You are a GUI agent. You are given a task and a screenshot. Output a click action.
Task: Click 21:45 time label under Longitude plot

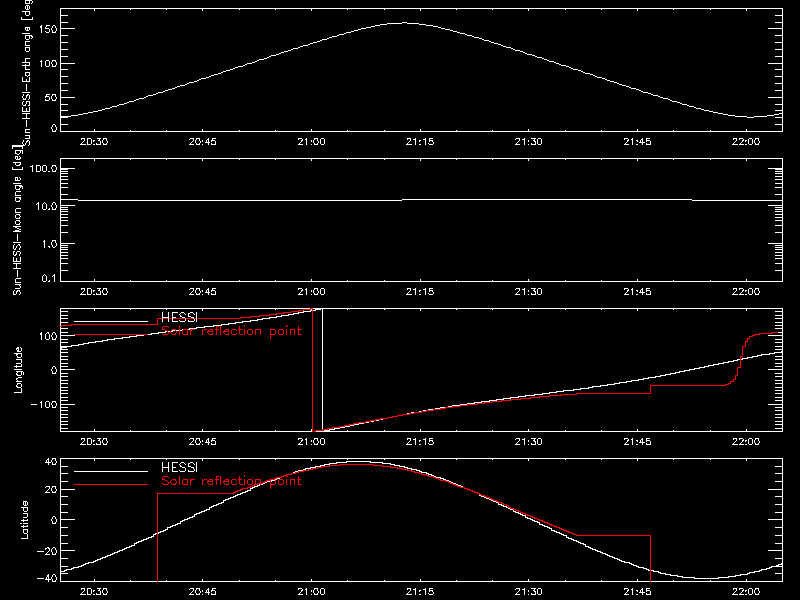(637, 442)
